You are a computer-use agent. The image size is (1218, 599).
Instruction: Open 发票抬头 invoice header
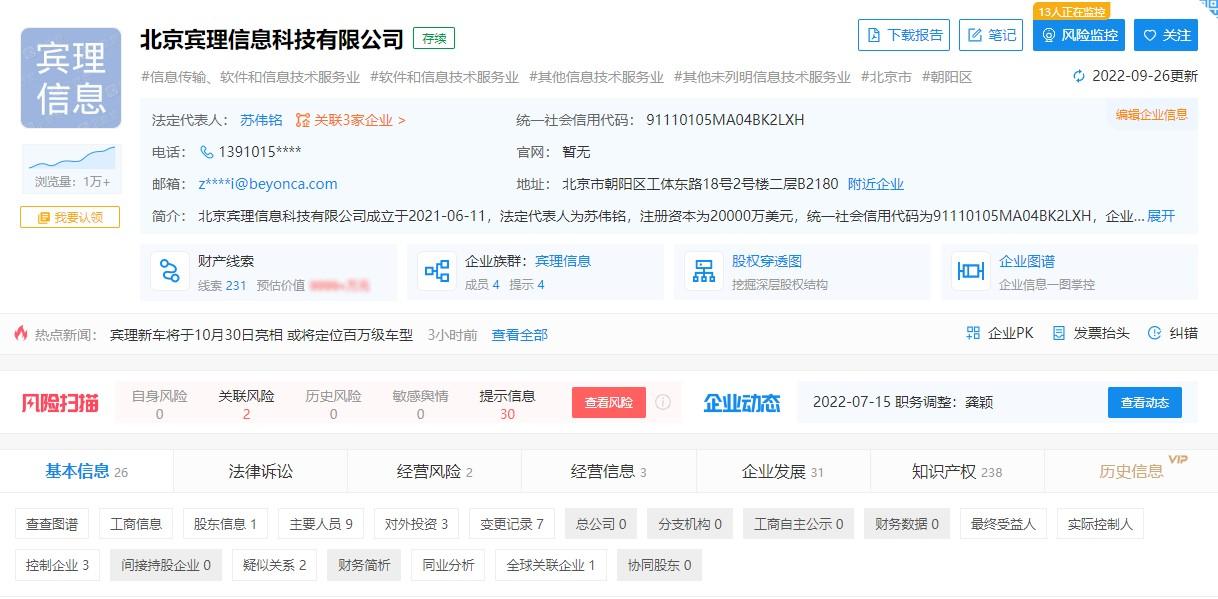[x=1091, y=333]
